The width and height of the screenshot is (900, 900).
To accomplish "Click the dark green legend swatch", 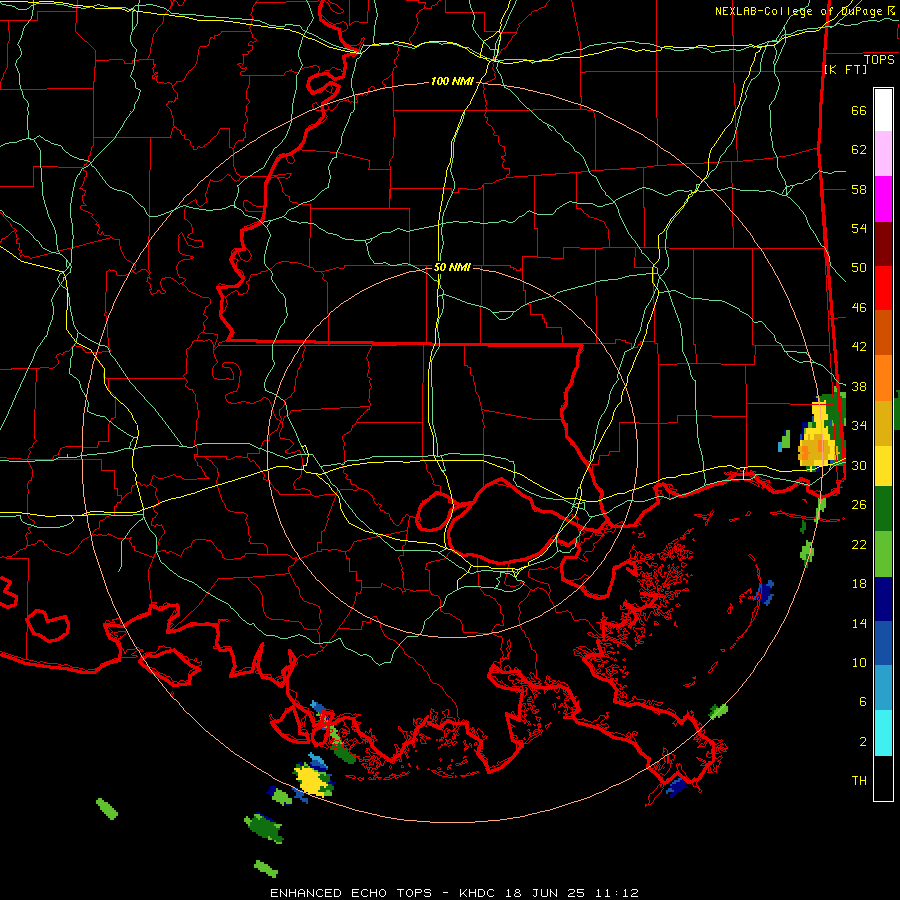I will click(x=883, y=509).
